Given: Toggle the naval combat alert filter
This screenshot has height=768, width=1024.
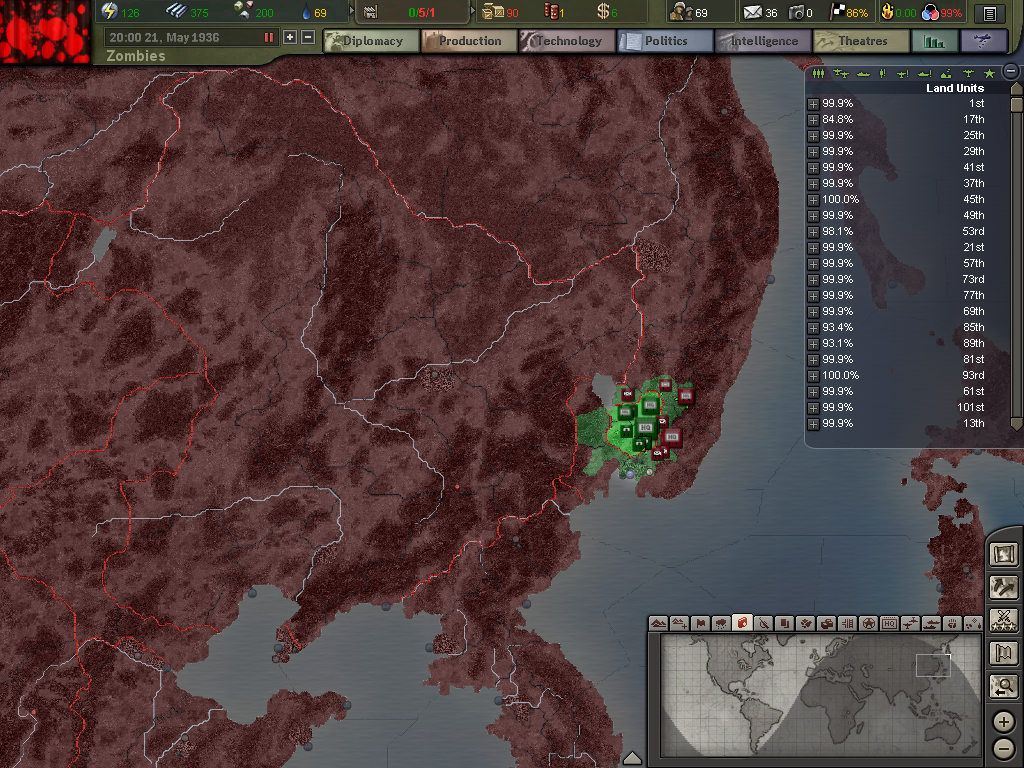Looking at the screenshot, I should point(925,73).
